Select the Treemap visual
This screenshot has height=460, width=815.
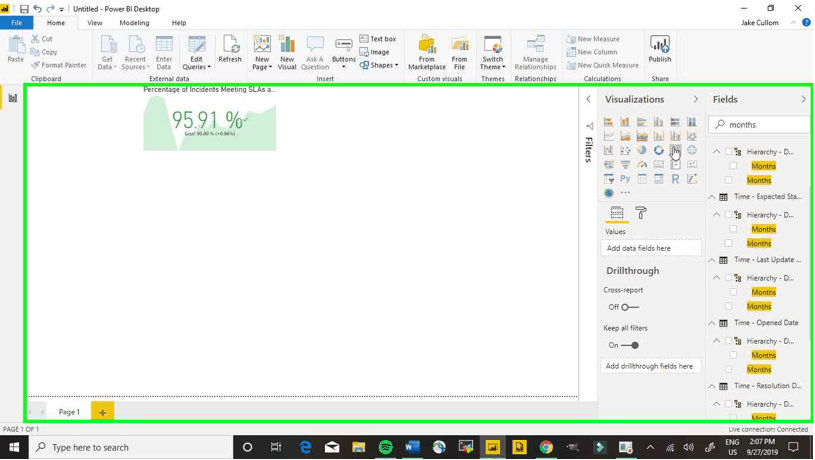click(675, 150)
